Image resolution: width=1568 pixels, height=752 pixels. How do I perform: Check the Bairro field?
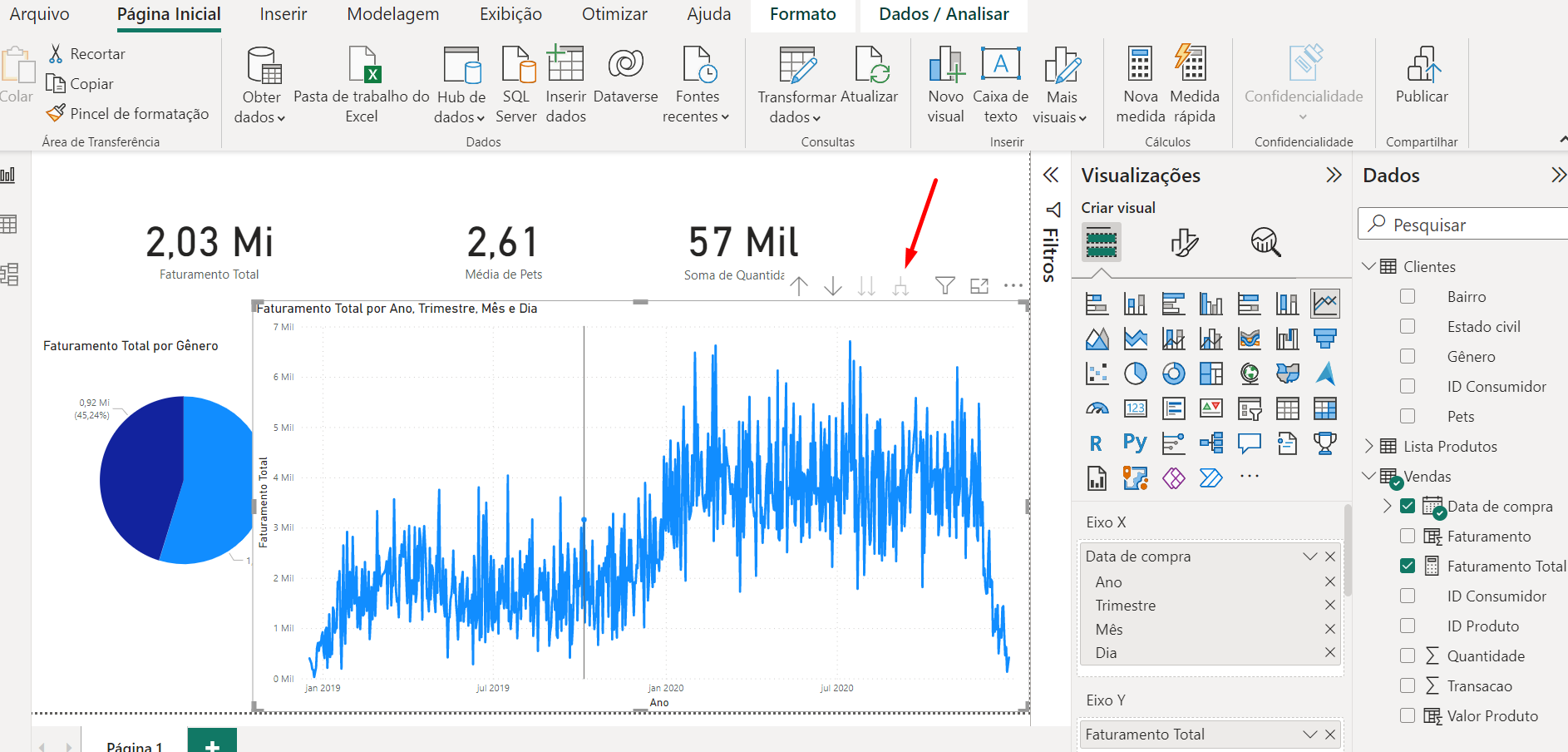[x=1408, y=296]
